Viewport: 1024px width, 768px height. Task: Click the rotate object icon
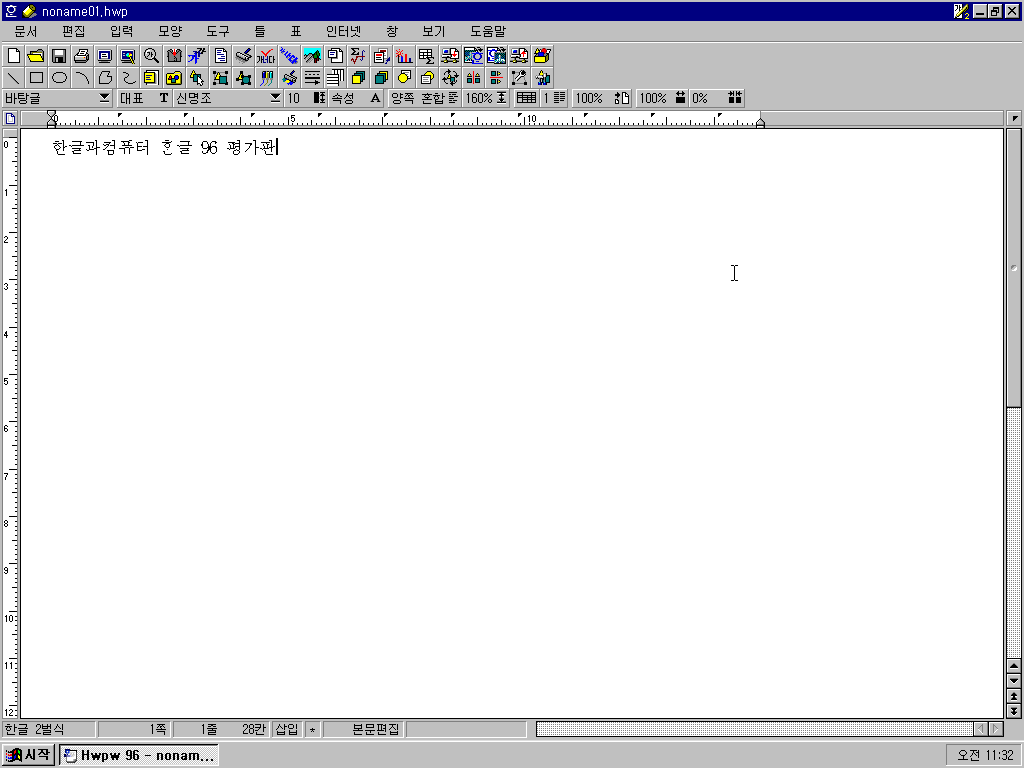(450, 78)
